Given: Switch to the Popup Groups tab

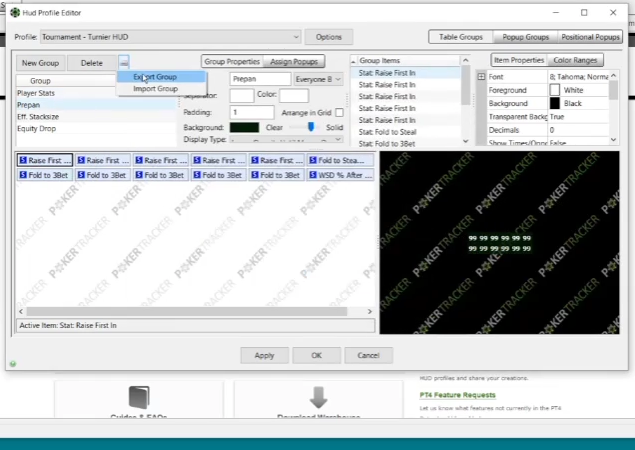Looking at the screenshot, I should pos(526,37).
